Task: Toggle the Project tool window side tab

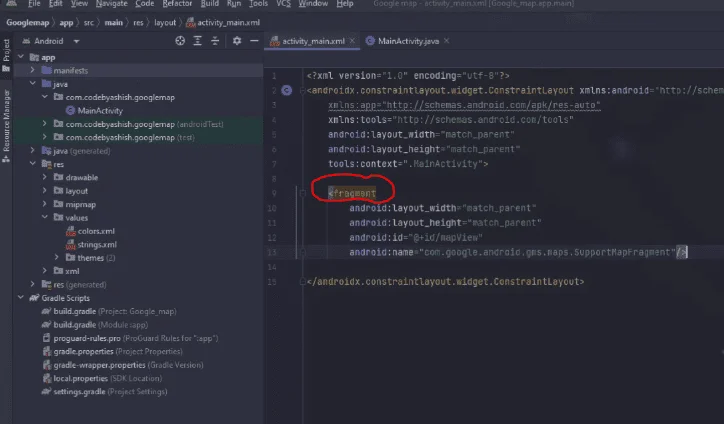Action: pyautogui.click(x=6, y=55)
